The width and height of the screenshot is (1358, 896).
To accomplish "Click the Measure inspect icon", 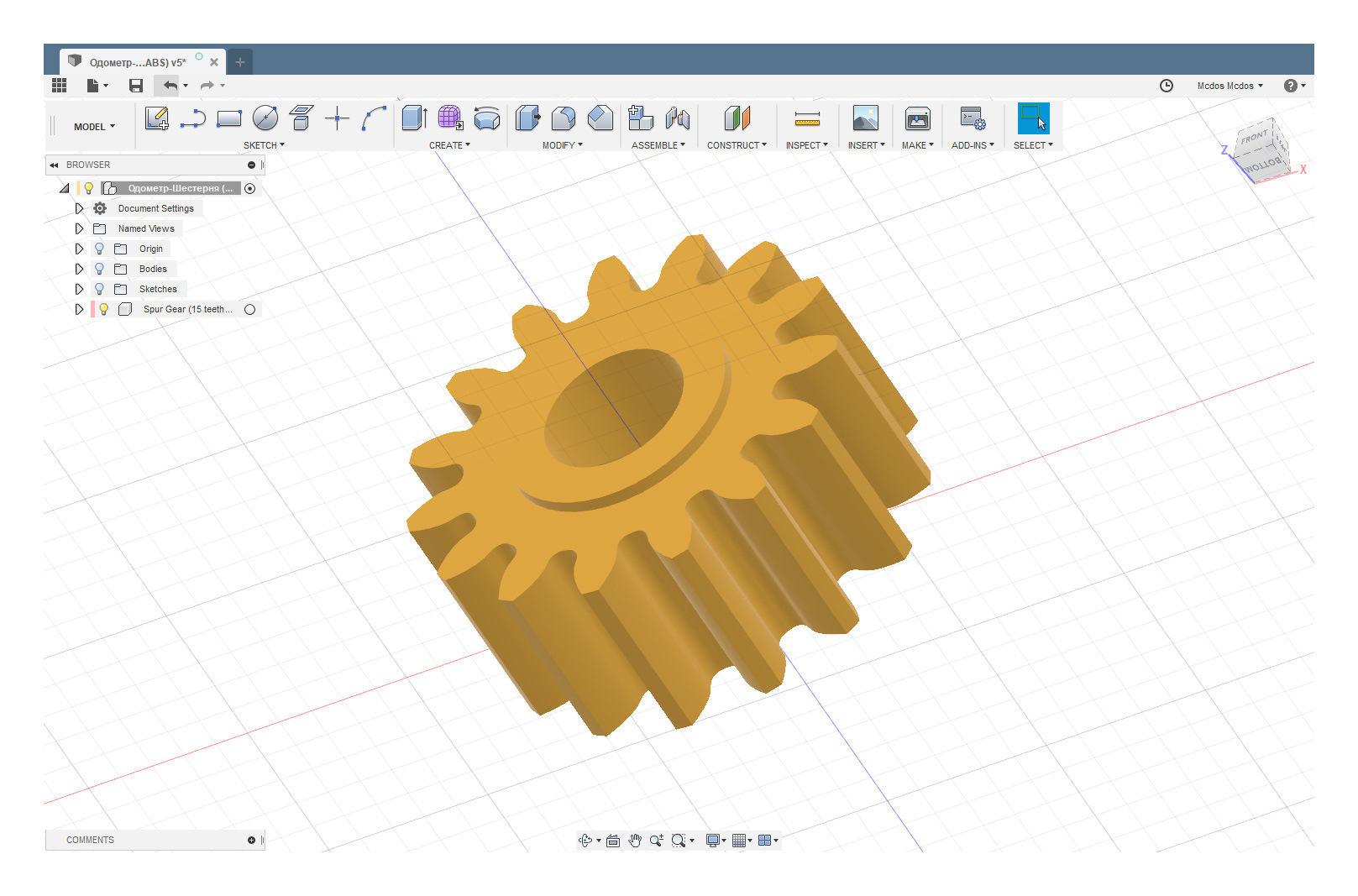I will pos(807,118).
